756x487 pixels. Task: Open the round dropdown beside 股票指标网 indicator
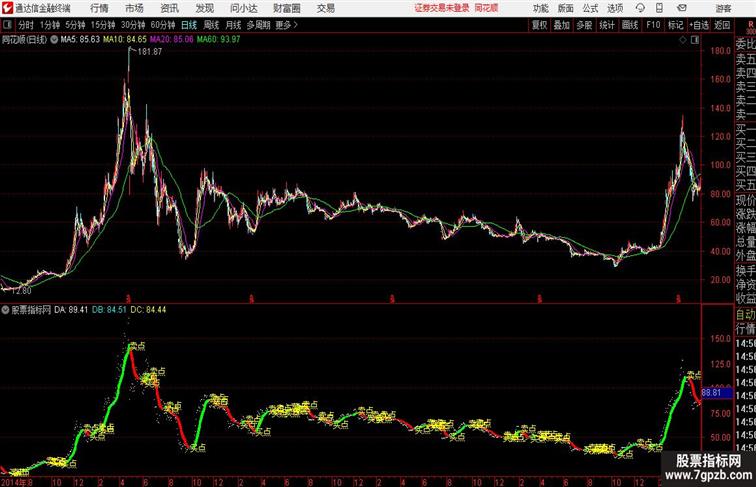pyautogui.click(x=5, y=310)
